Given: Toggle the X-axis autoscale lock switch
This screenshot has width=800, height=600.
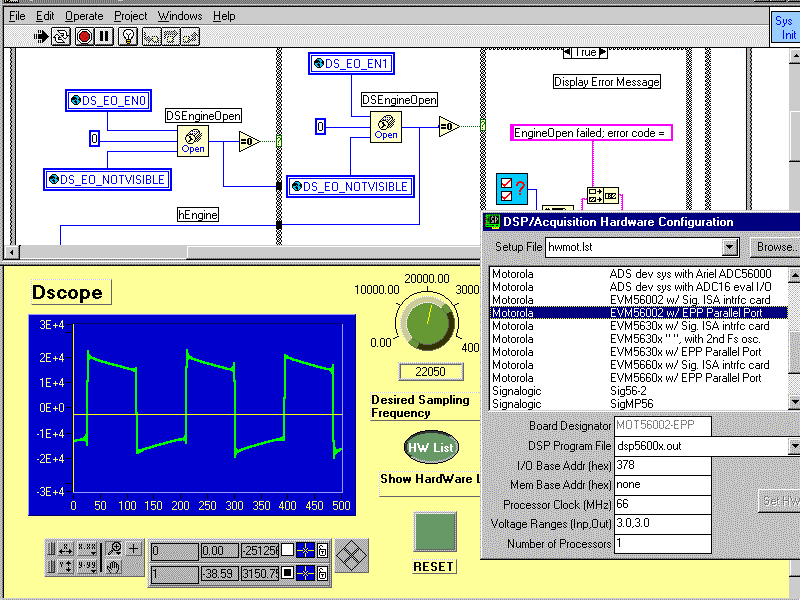Looking at the screenshot, I should (x=52, y=549).
